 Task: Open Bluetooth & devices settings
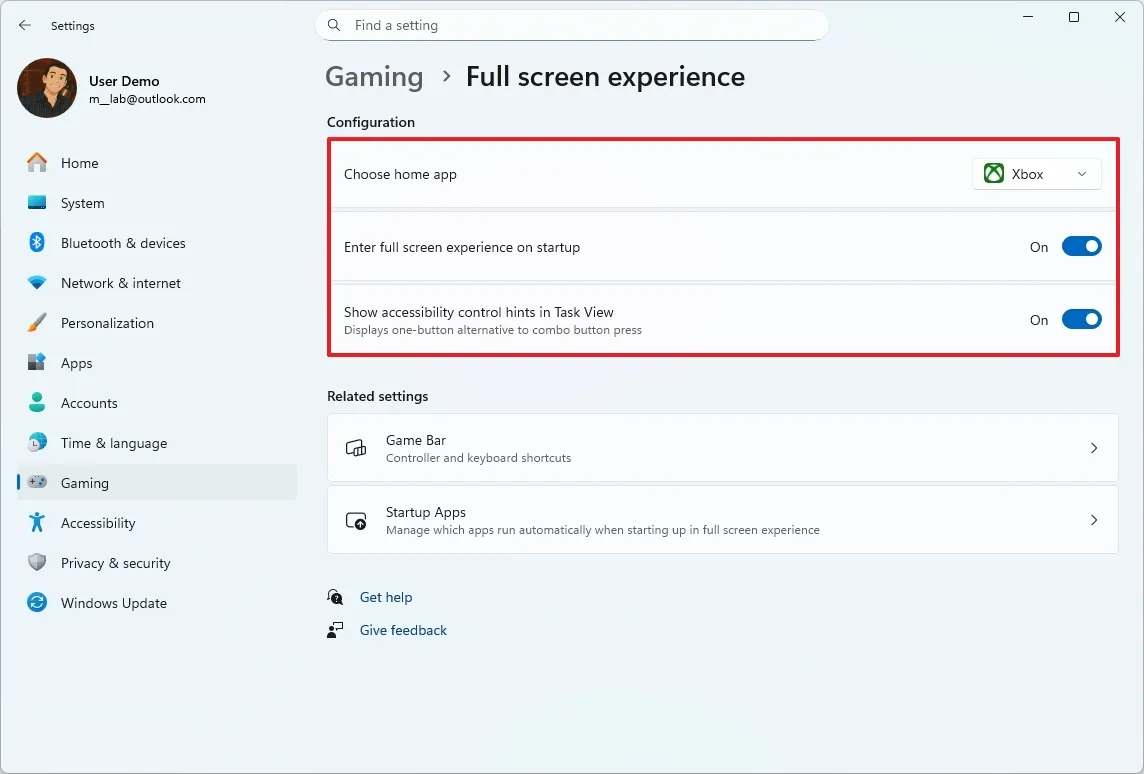123,243
